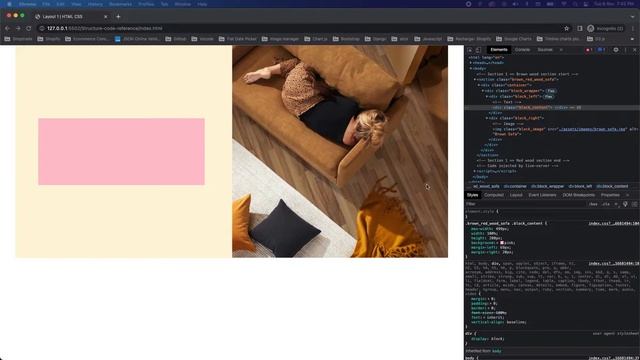This screenshot has height=360, width=640.
Task: Reload the page
Action: pyautogui.click(x=29, y=28)
